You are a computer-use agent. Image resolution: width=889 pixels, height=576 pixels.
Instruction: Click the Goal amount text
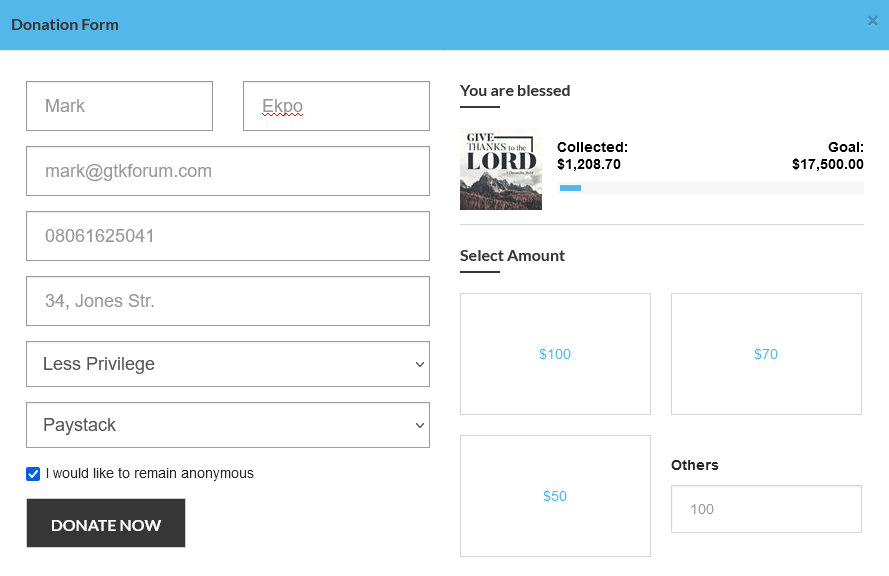pyautogui.click(x=828, y=156)
